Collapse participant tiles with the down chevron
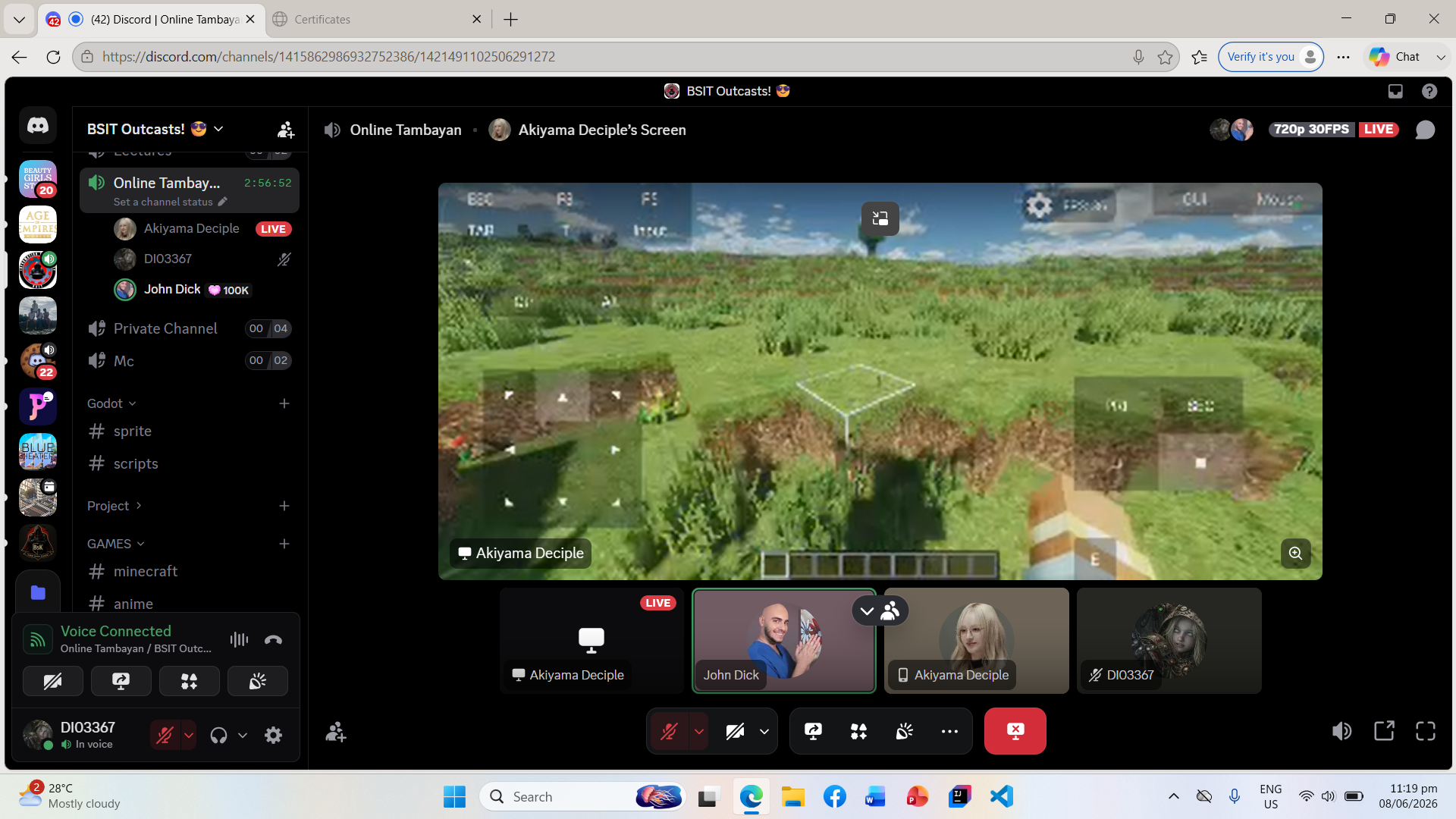Screen dimensions: 1456x819 (x=867, y=610)
